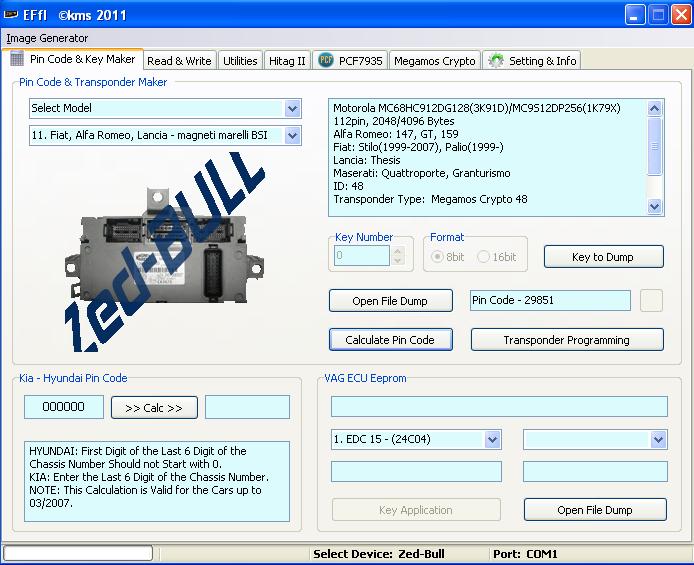Click the status bar progress field
This screenshot has height=565, width=694.
(78, 553)
